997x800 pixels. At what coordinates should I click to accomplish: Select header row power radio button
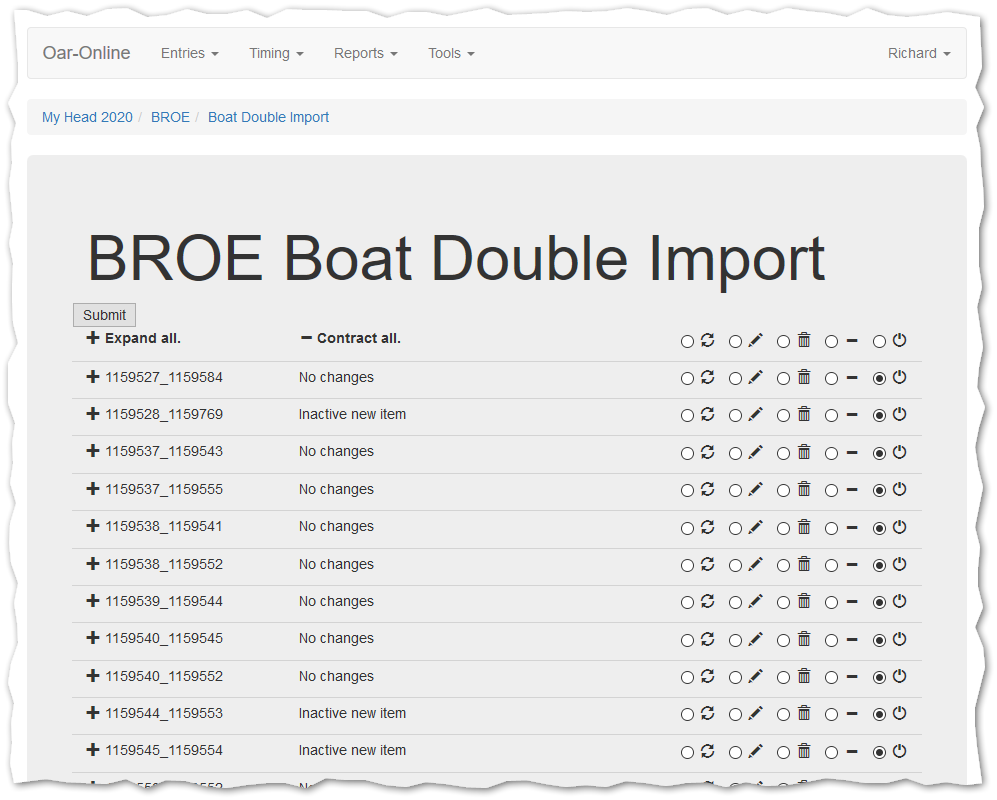click(879, 342)
